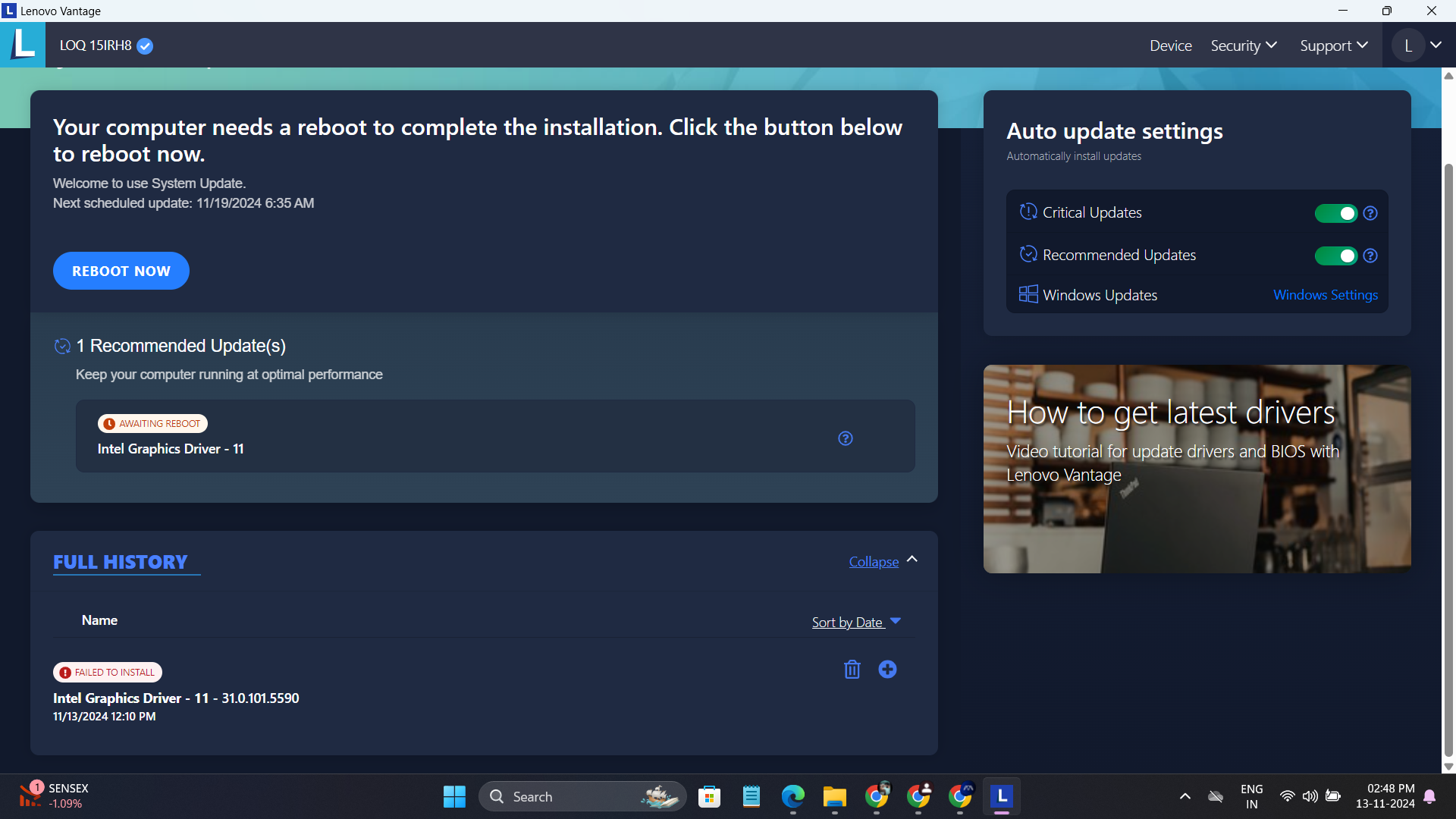
Task: Click the battery tray icon
Action: [x=1332, y=796]
